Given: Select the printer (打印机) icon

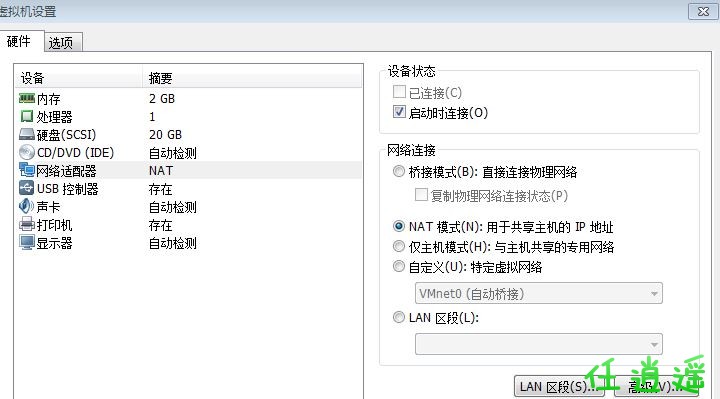Looking at the screenshot, I should click(27, 225).
